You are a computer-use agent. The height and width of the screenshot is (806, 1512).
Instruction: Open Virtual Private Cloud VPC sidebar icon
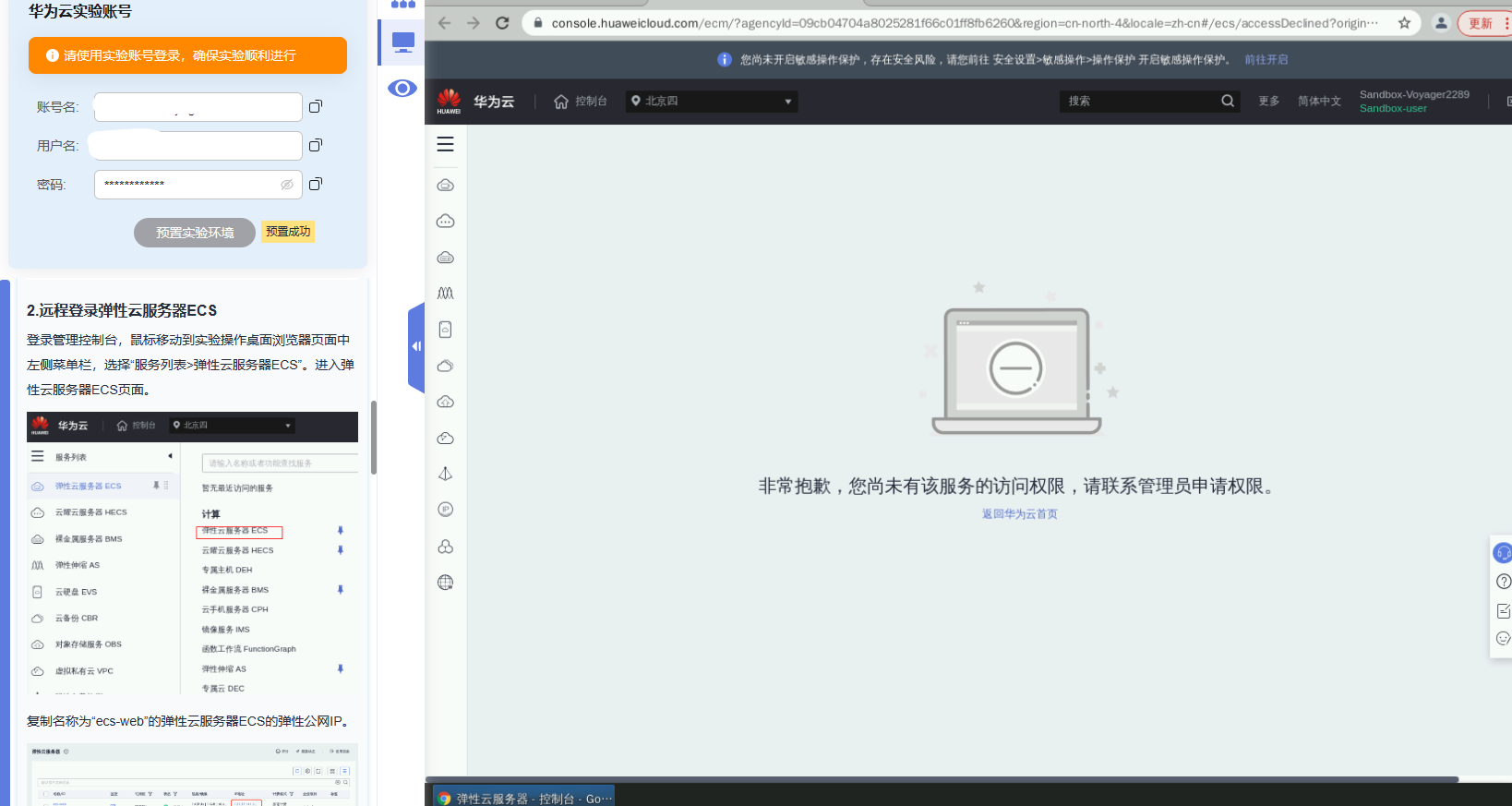(445, 438)
